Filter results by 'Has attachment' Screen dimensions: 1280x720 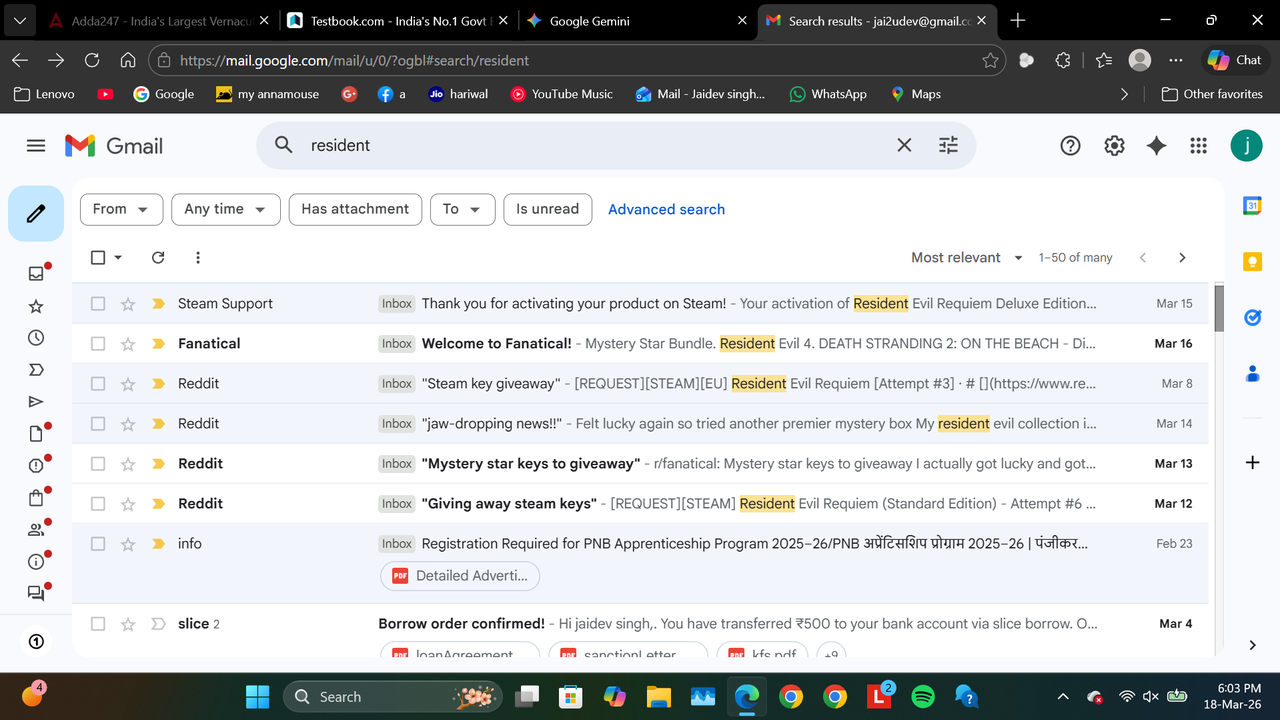pos(355,209)
